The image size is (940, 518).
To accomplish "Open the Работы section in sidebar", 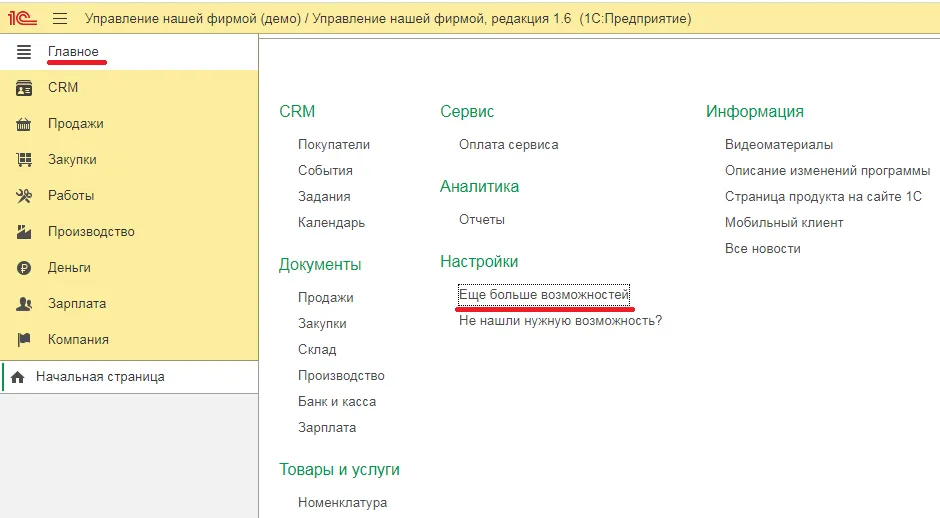I will coord(129,195).
